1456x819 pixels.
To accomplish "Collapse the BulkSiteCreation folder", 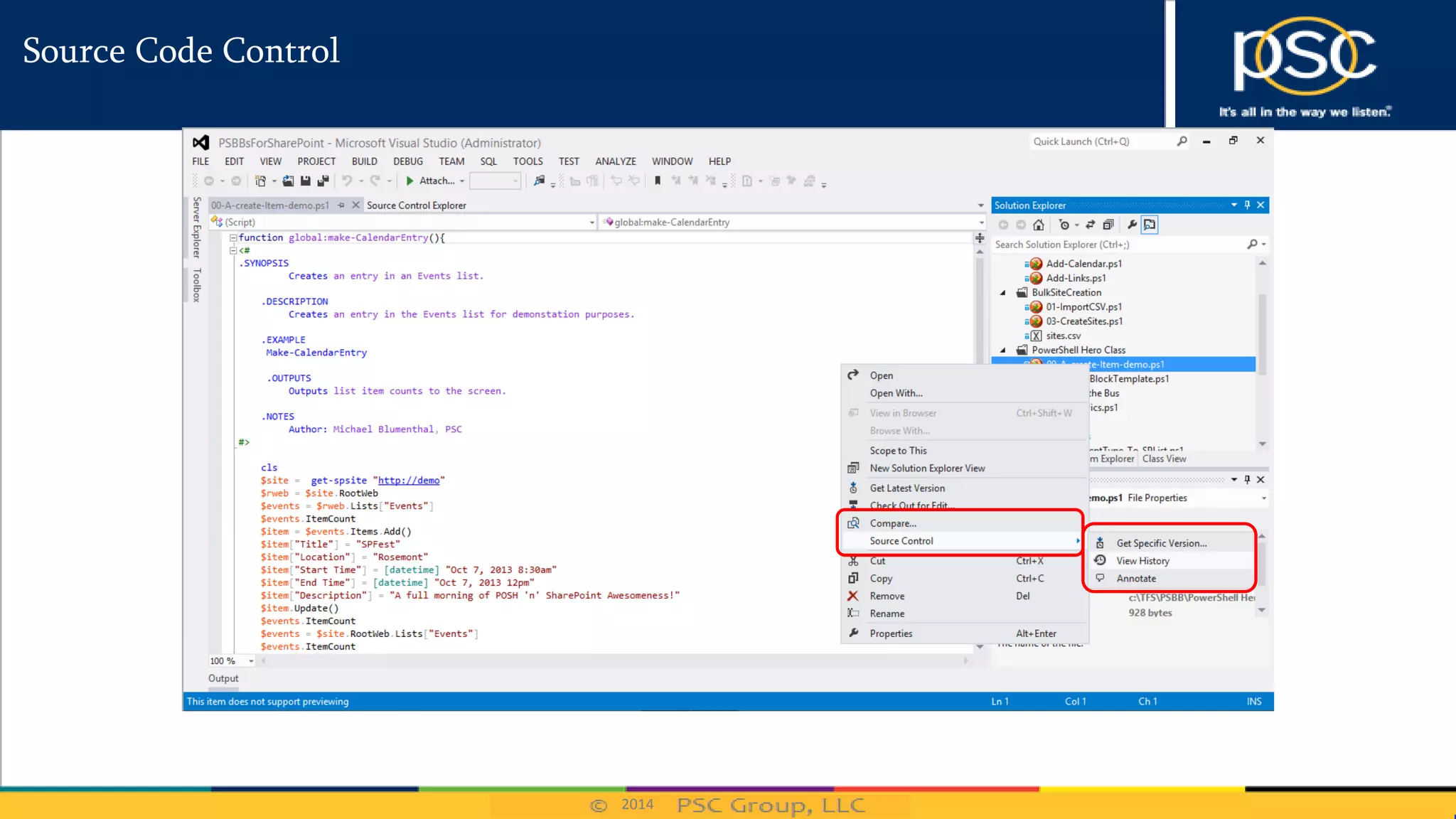I will pyautogui.click(x=1003, y=293).
